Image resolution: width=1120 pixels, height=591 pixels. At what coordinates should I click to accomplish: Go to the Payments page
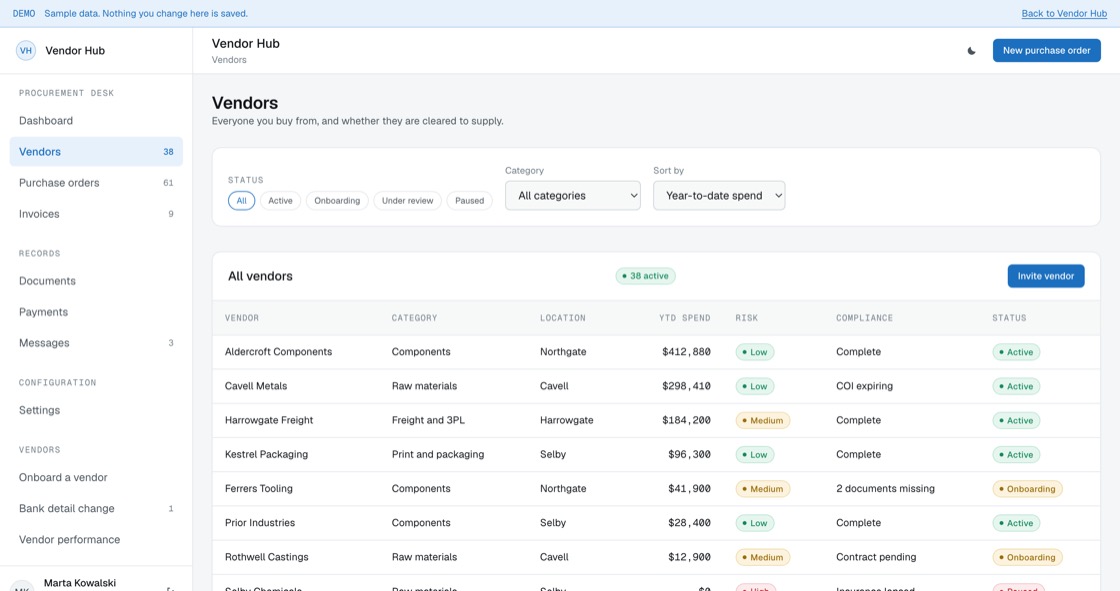(x=96, y=312)
